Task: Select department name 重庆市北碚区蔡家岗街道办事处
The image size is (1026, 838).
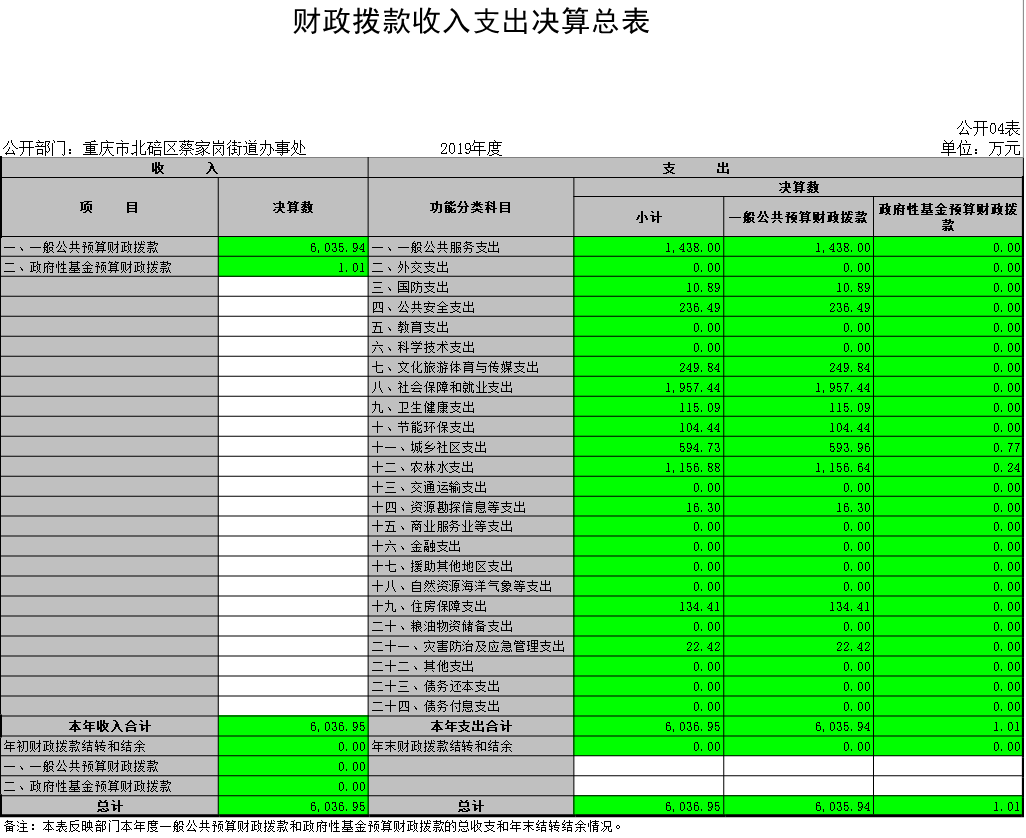Action: pos(194,148)
